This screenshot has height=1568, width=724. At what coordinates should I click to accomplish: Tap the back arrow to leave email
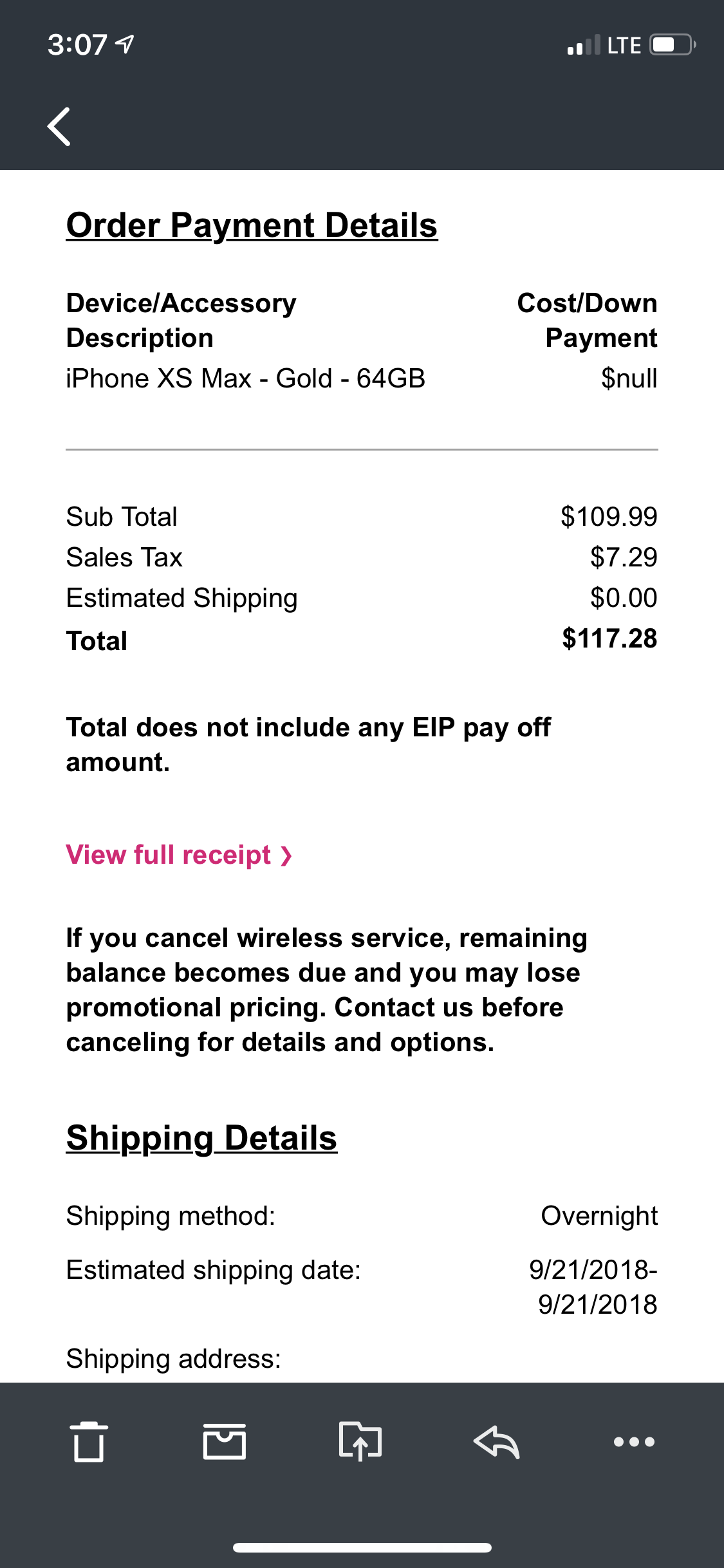coord(59,127)
